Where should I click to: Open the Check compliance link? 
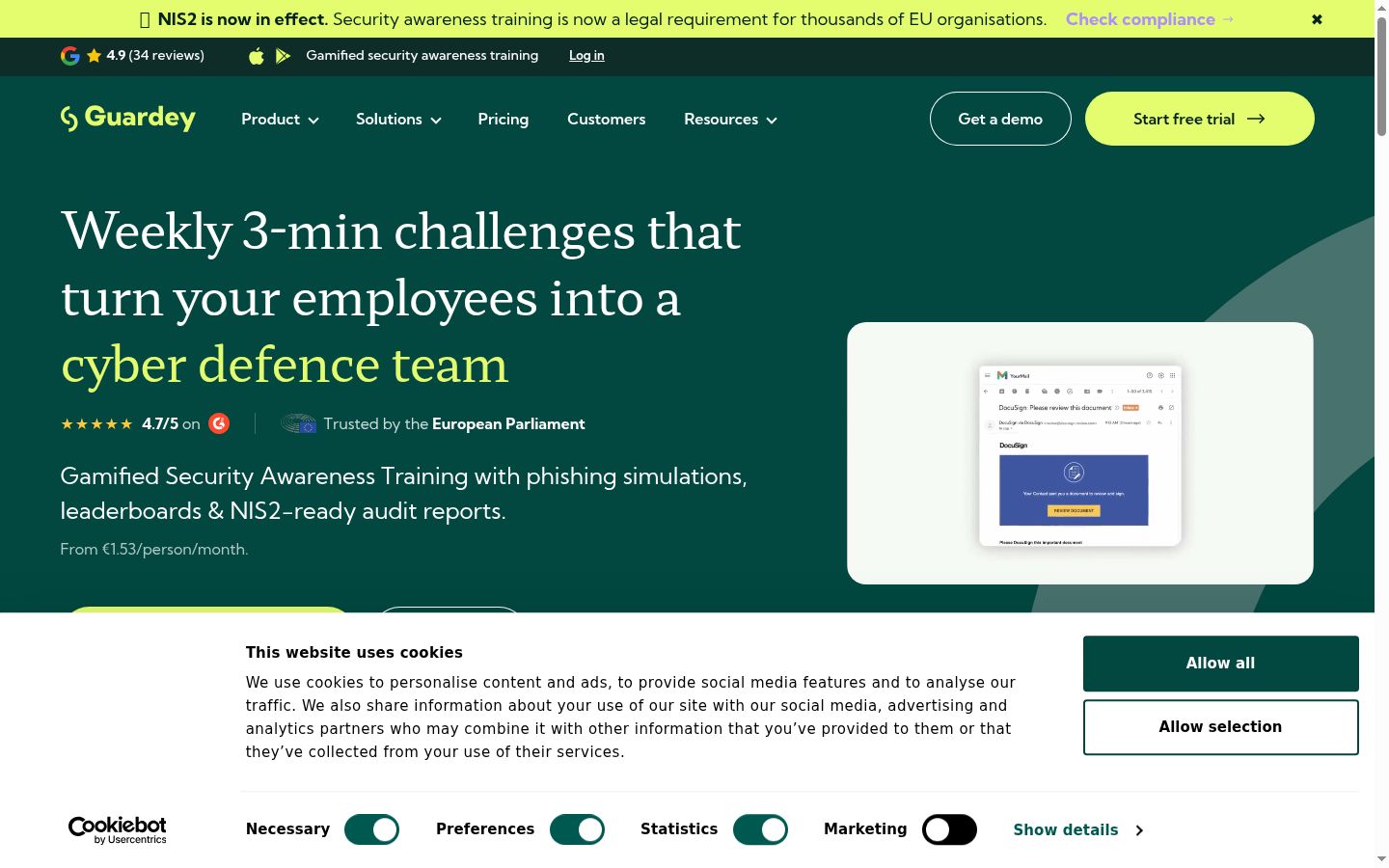click(1150, 19)
